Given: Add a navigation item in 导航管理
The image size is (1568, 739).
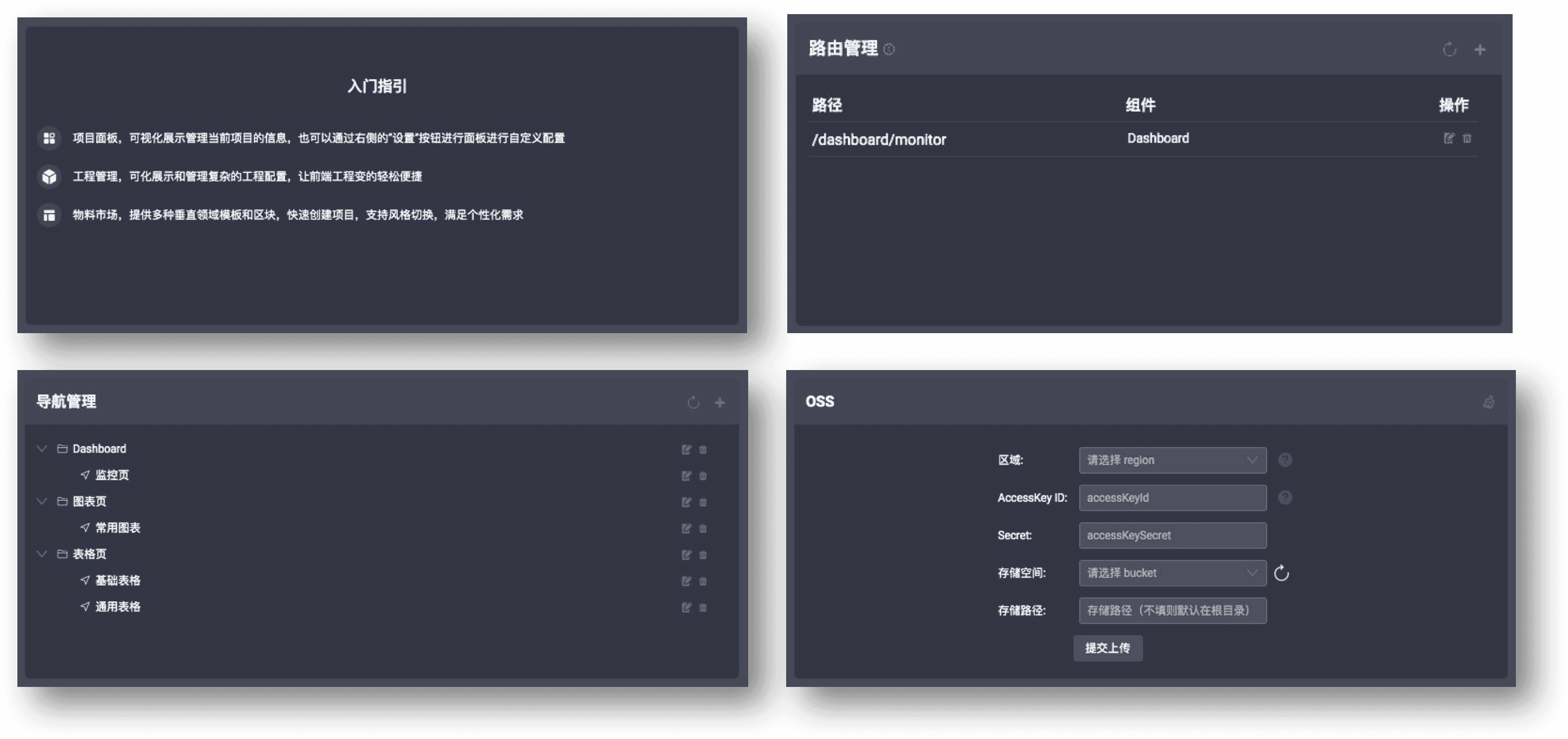Looking at the screenshot, I should [x=719, y=402].
